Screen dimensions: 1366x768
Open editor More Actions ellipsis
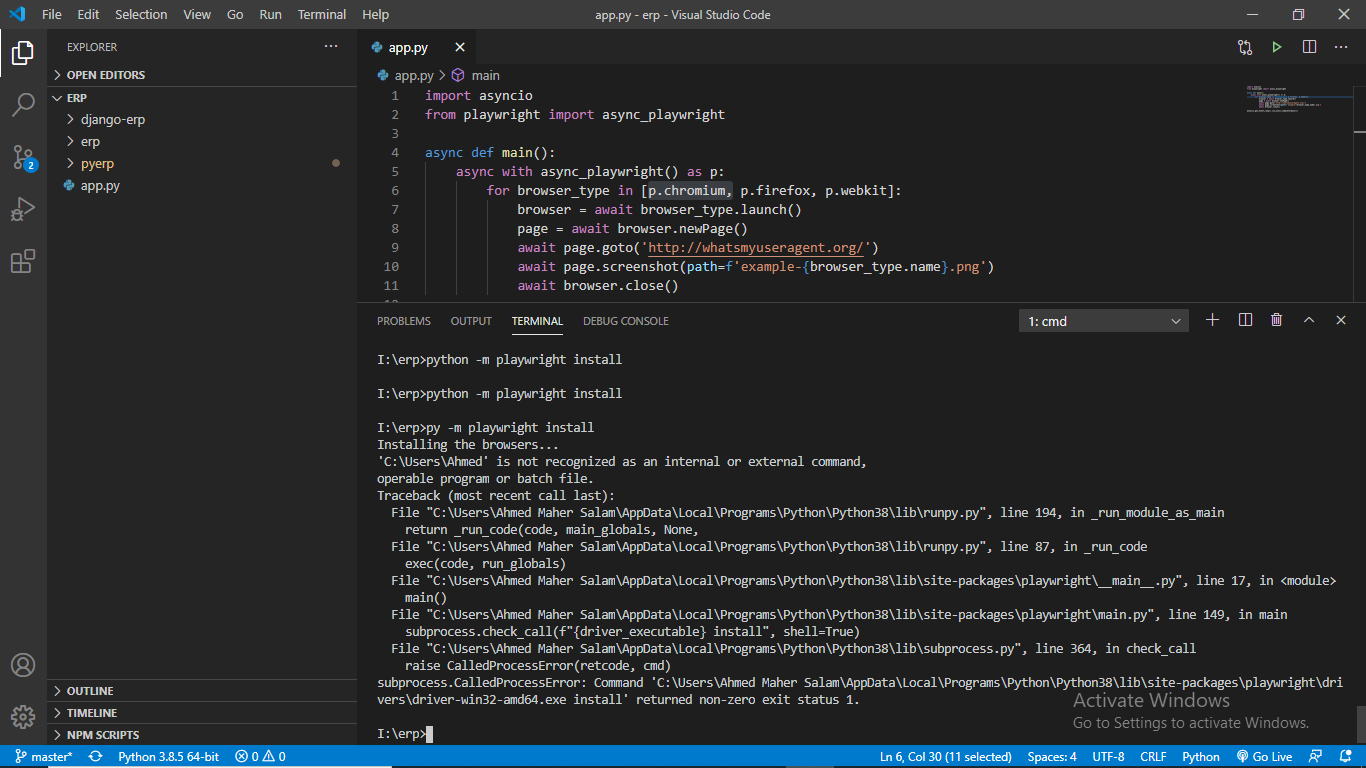(x=1341, y=47)
